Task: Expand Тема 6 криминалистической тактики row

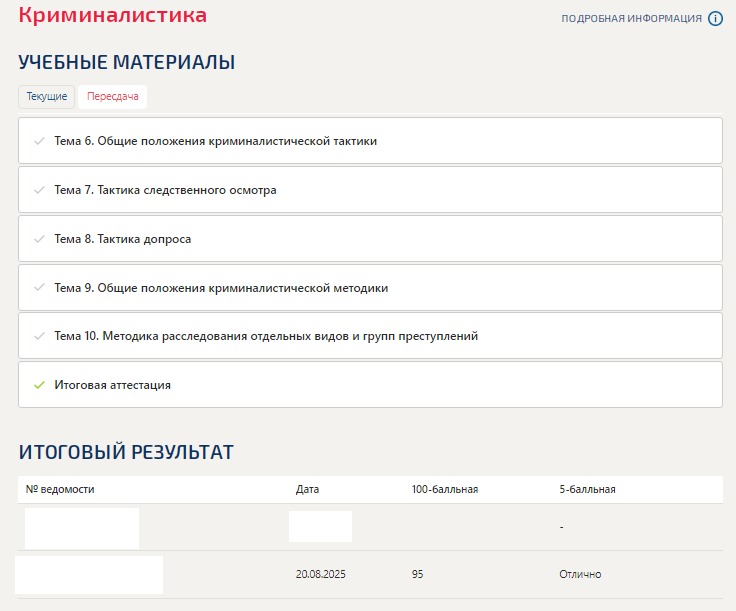Action: pos(370,141)
